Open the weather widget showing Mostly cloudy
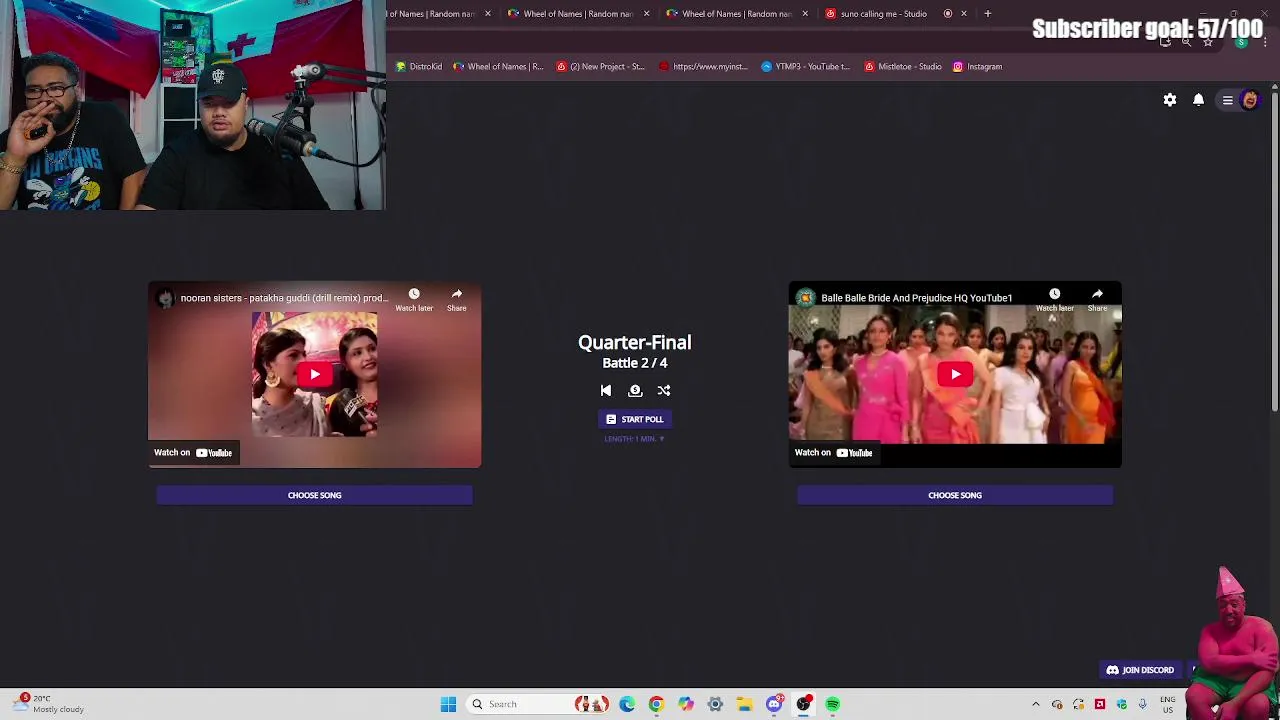 (x=48, y=704)
